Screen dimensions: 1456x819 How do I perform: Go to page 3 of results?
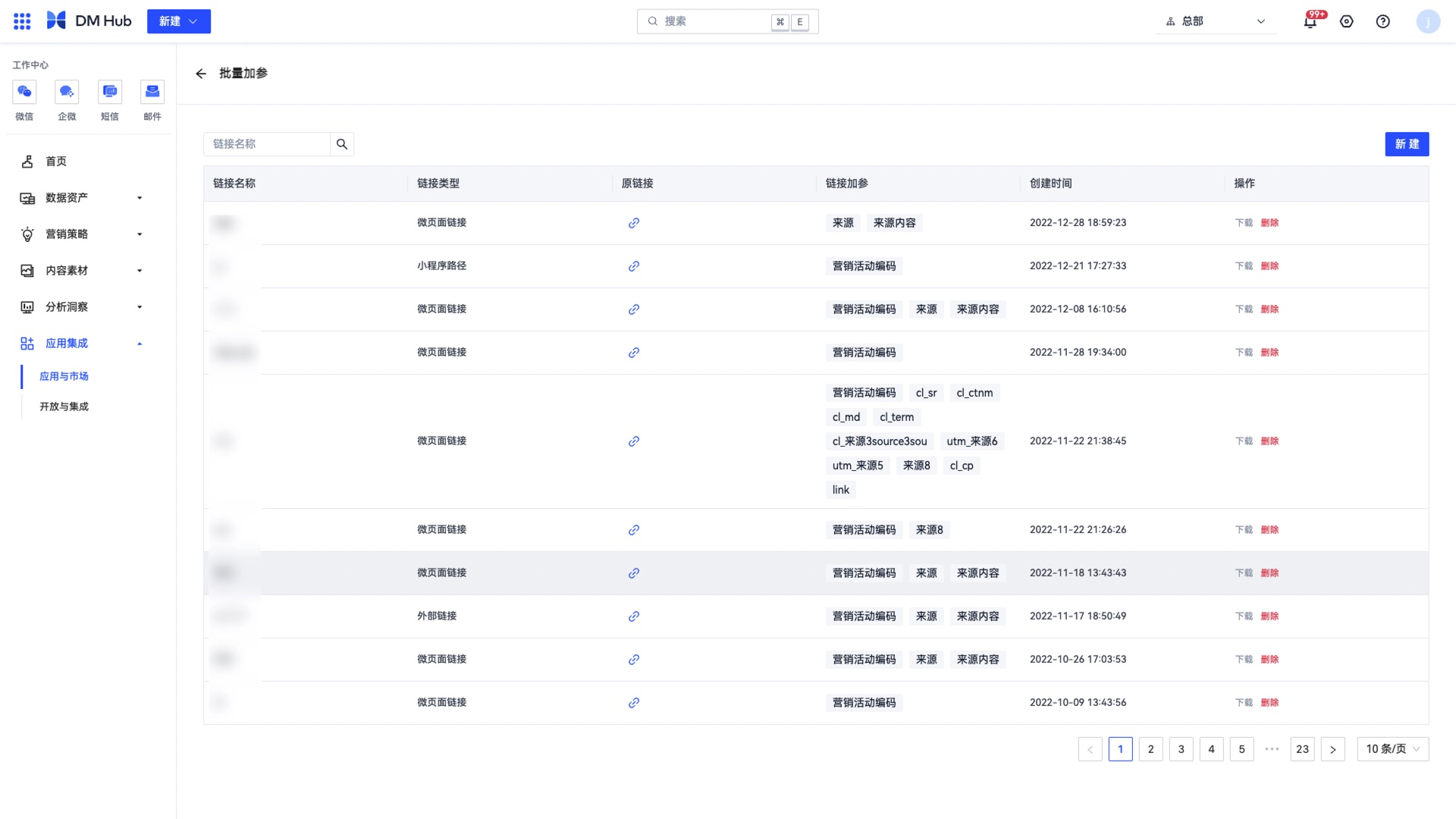(x=1181, y=749)
